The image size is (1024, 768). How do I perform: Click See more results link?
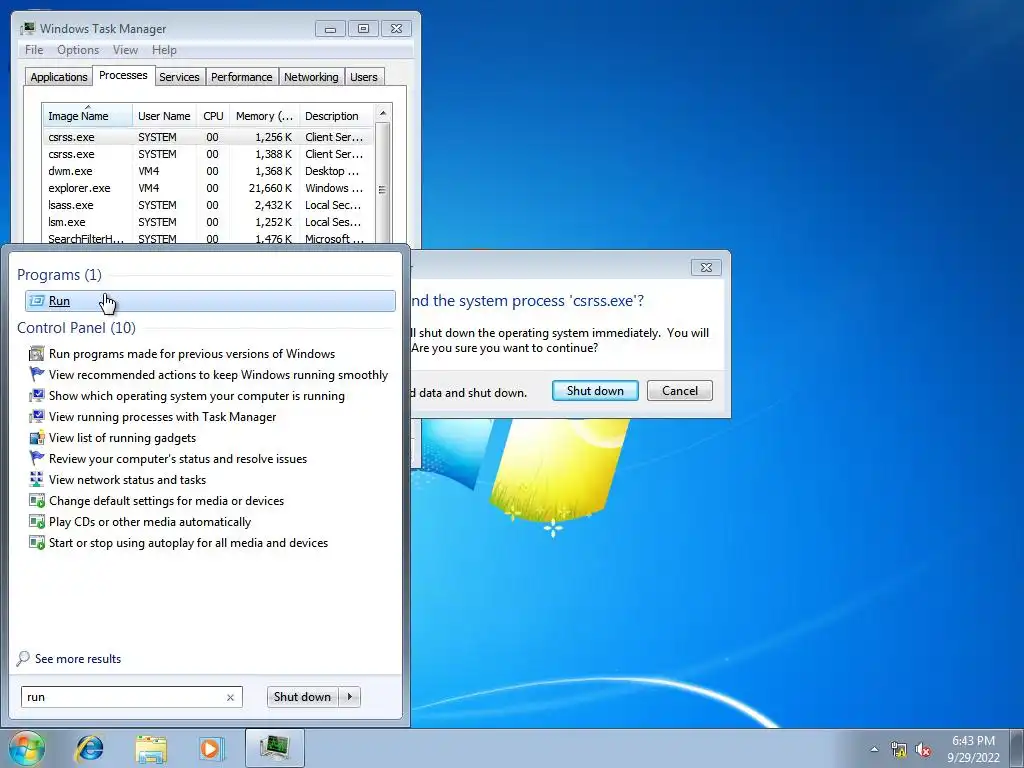click(x=78, y=659)
